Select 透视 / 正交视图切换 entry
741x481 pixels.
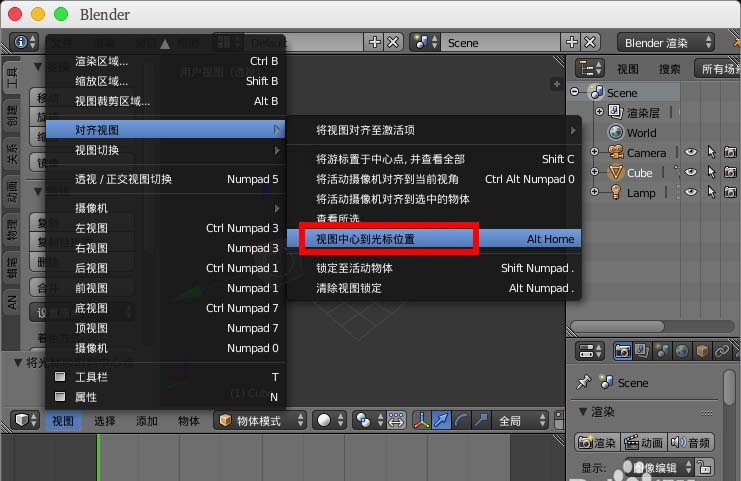[166, 179]
